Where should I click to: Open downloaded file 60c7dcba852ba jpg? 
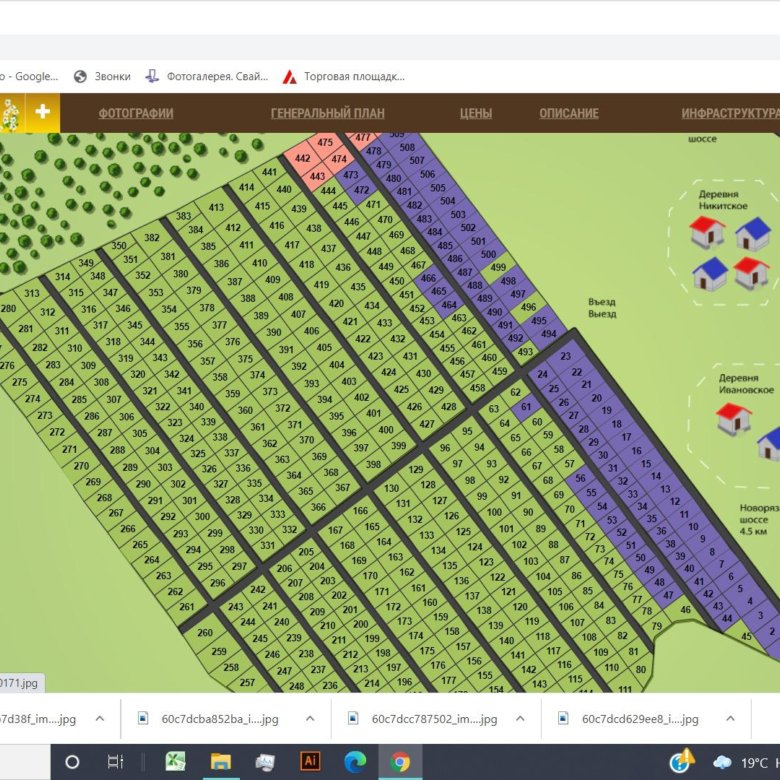point(209,718)
